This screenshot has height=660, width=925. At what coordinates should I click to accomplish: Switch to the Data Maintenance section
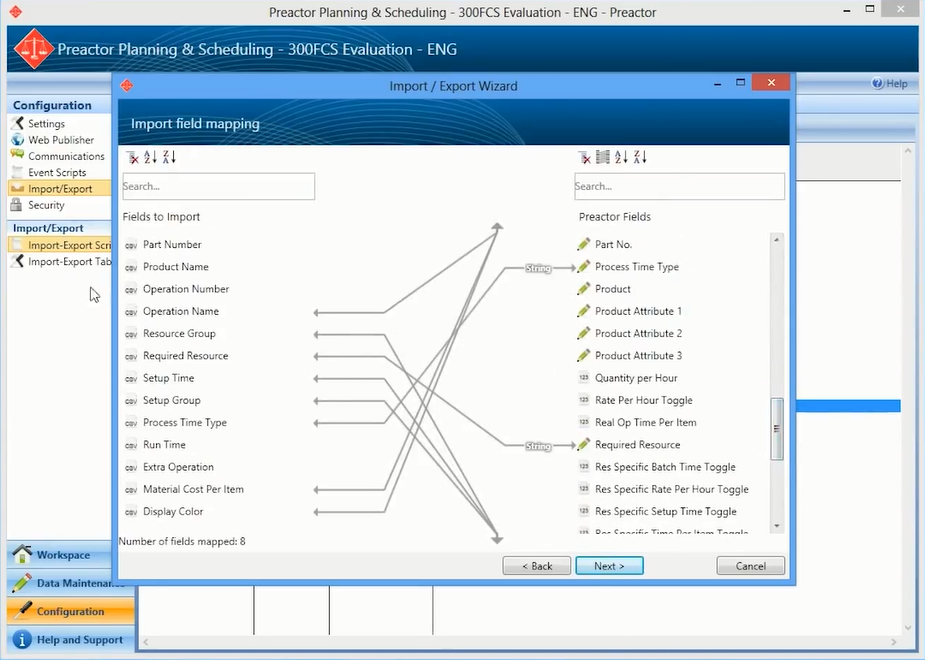(71, 583)
